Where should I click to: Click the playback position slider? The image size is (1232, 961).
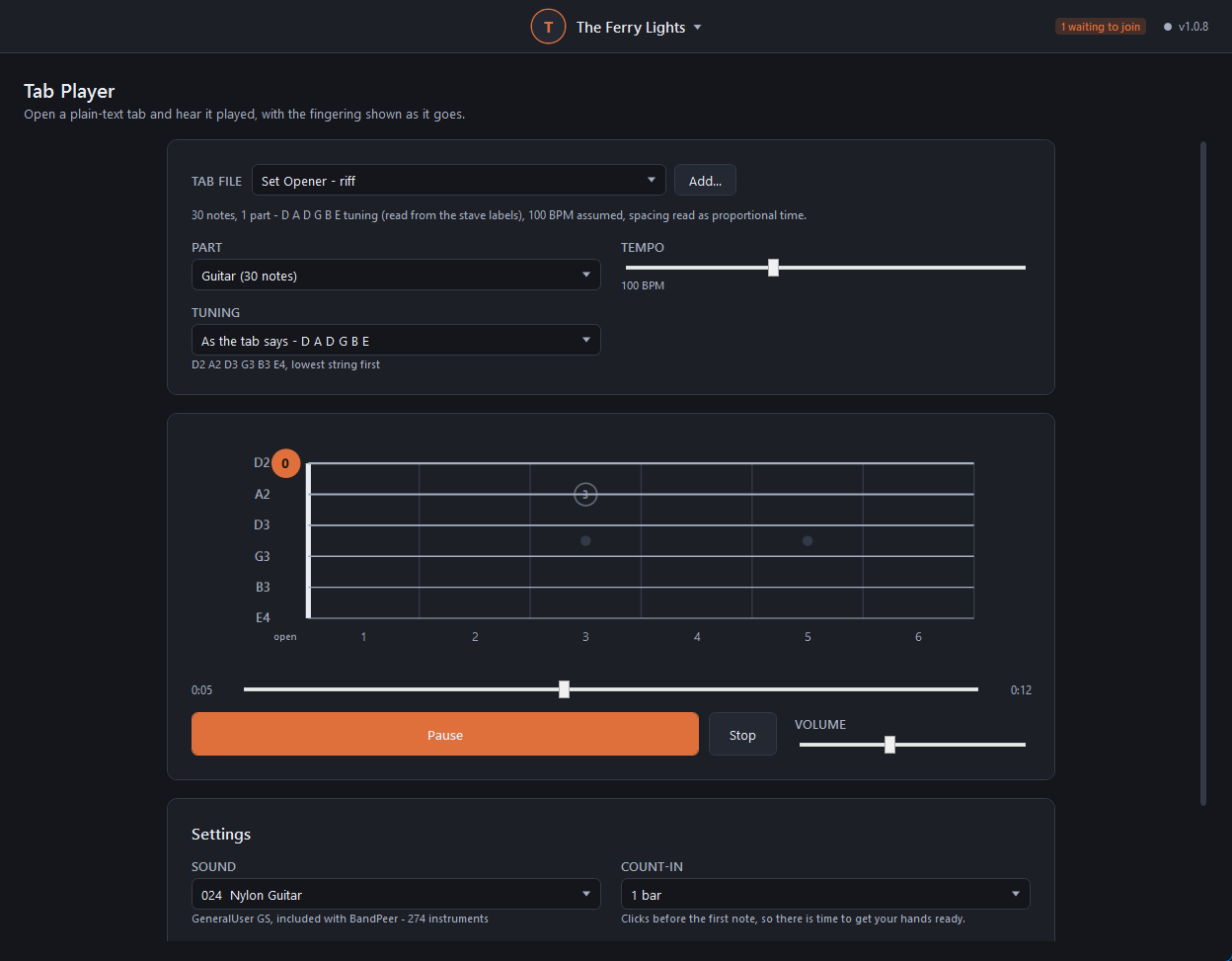611,689
